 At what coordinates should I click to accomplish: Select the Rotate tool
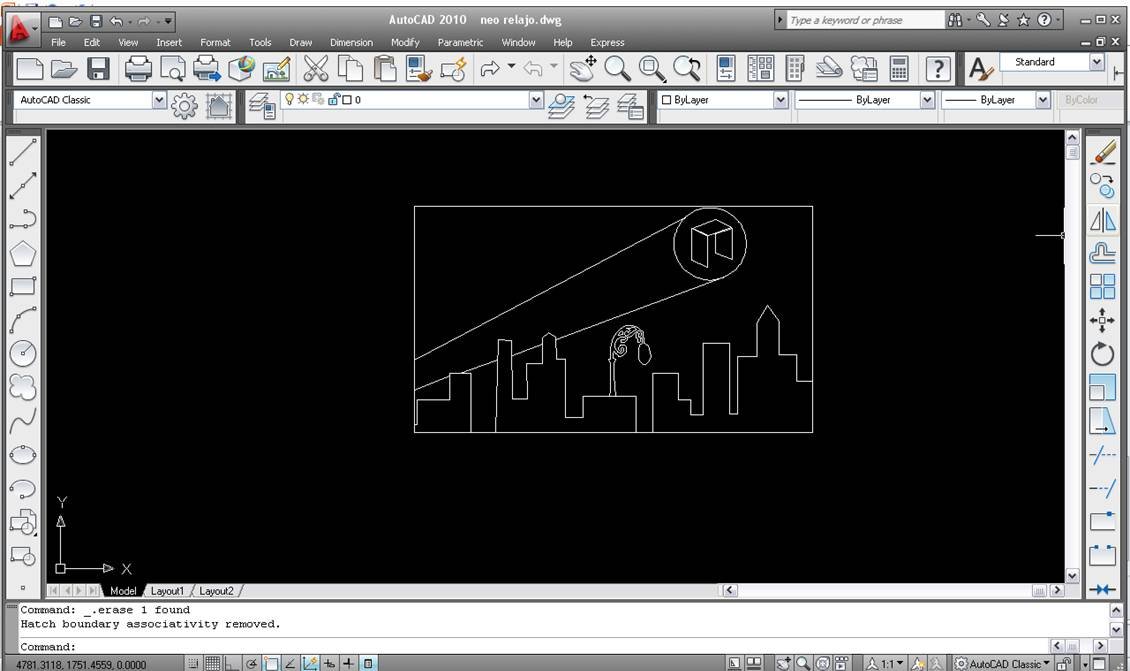click(x=1103, y=354)
